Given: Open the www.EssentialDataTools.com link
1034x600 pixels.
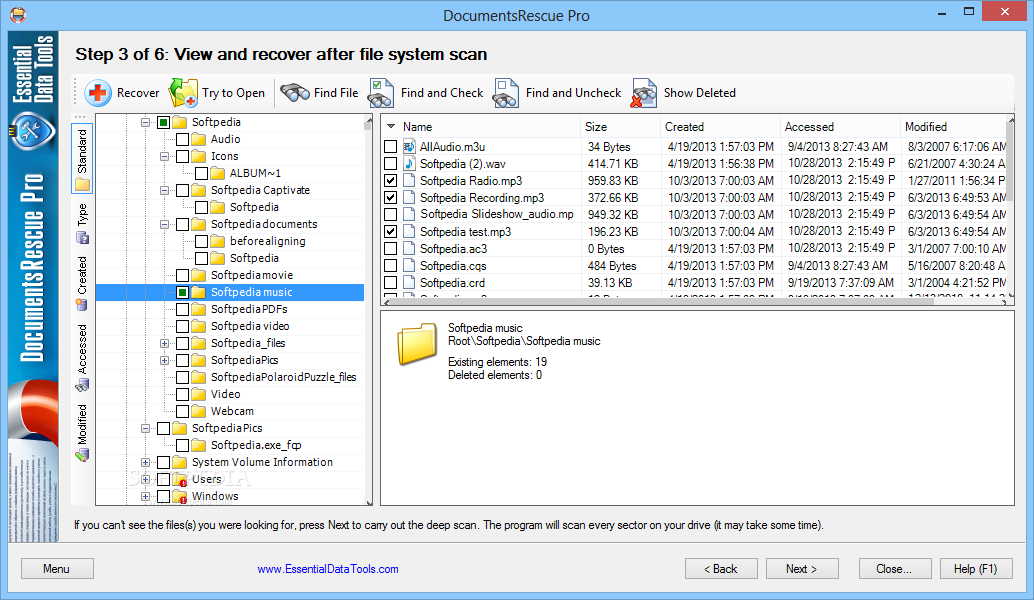Looking at the screenshot, I should 328,569.
